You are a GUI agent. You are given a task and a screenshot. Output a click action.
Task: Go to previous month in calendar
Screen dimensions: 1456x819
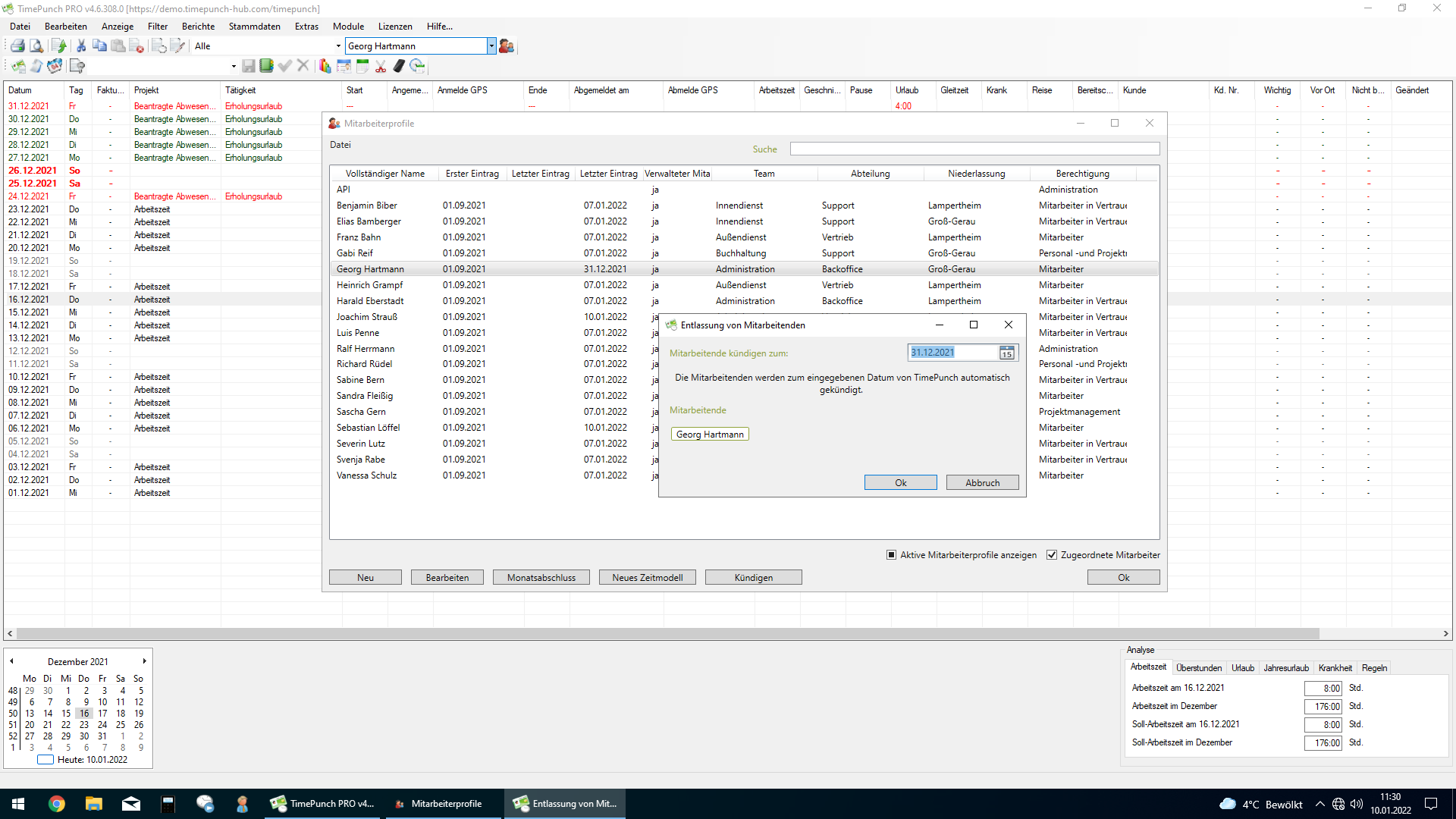11,661
